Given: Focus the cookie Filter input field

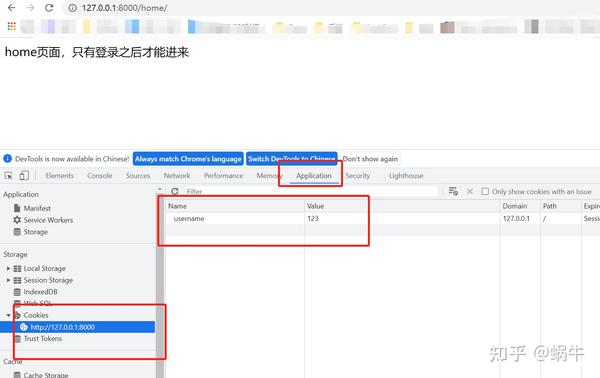Looking at the screenshot, I should [311, 191].
